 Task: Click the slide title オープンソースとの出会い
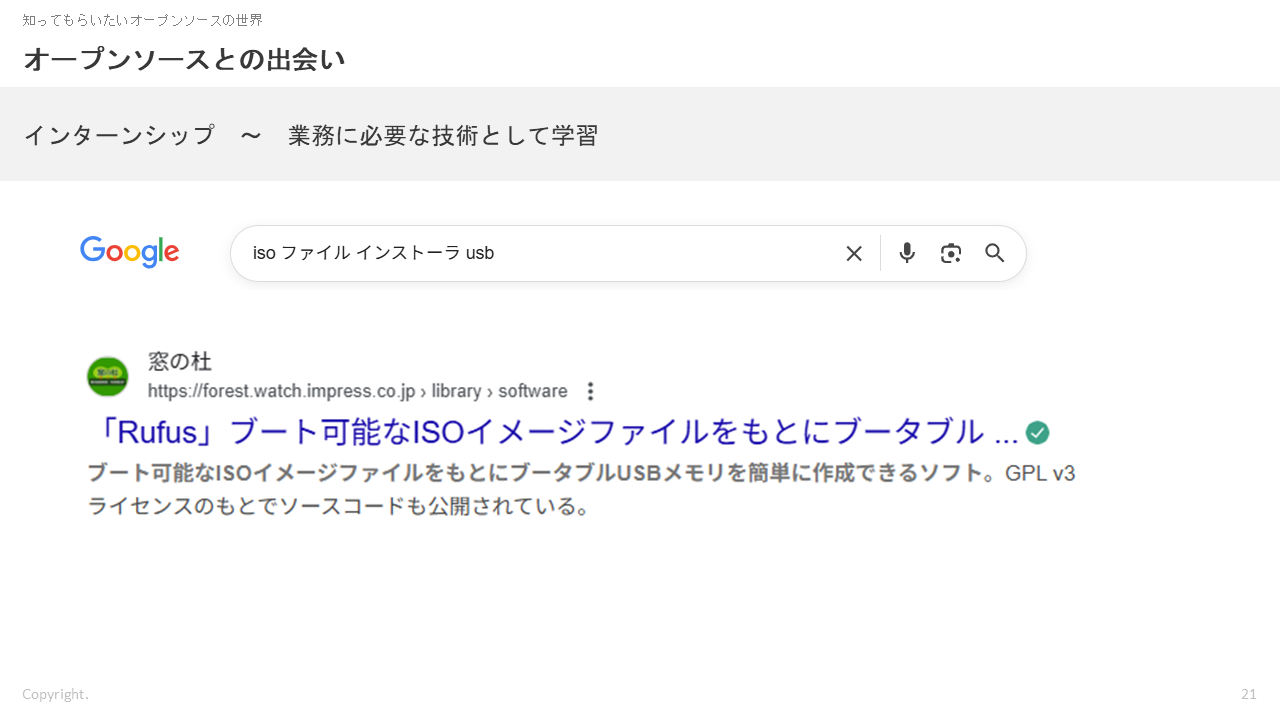184,60
